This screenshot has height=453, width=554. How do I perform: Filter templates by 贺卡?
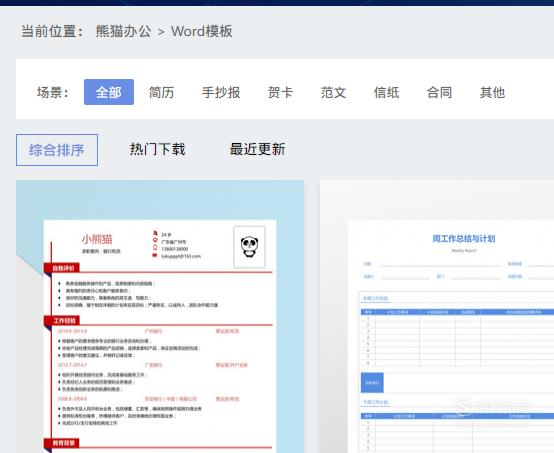[x=281, y=93]
